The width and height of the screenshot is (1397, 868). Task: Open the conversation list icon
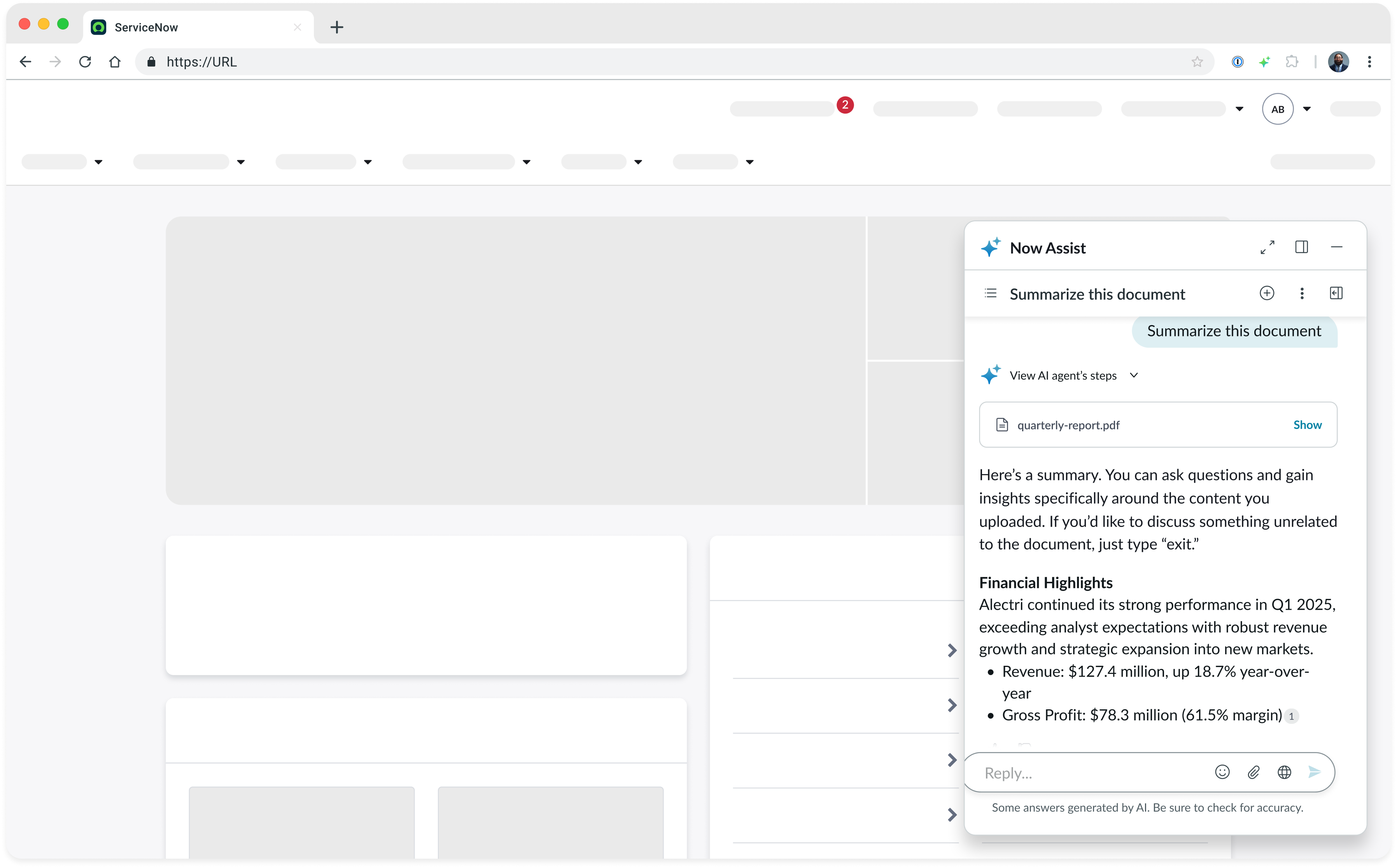[991, 293]
